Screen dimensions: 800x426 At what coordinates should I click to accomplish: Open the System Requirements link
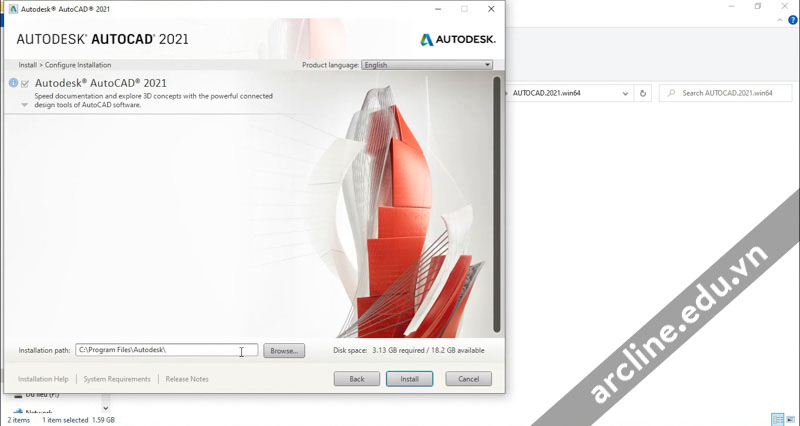117,379
